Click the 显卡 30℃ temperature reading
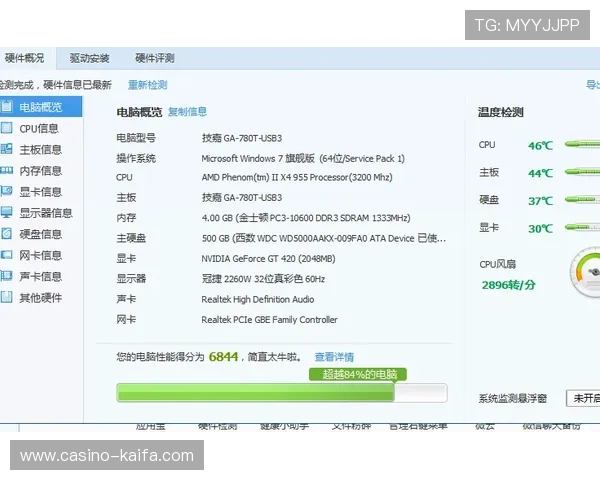The width and height of the screenshot is (600, 480). click(540, 229)
